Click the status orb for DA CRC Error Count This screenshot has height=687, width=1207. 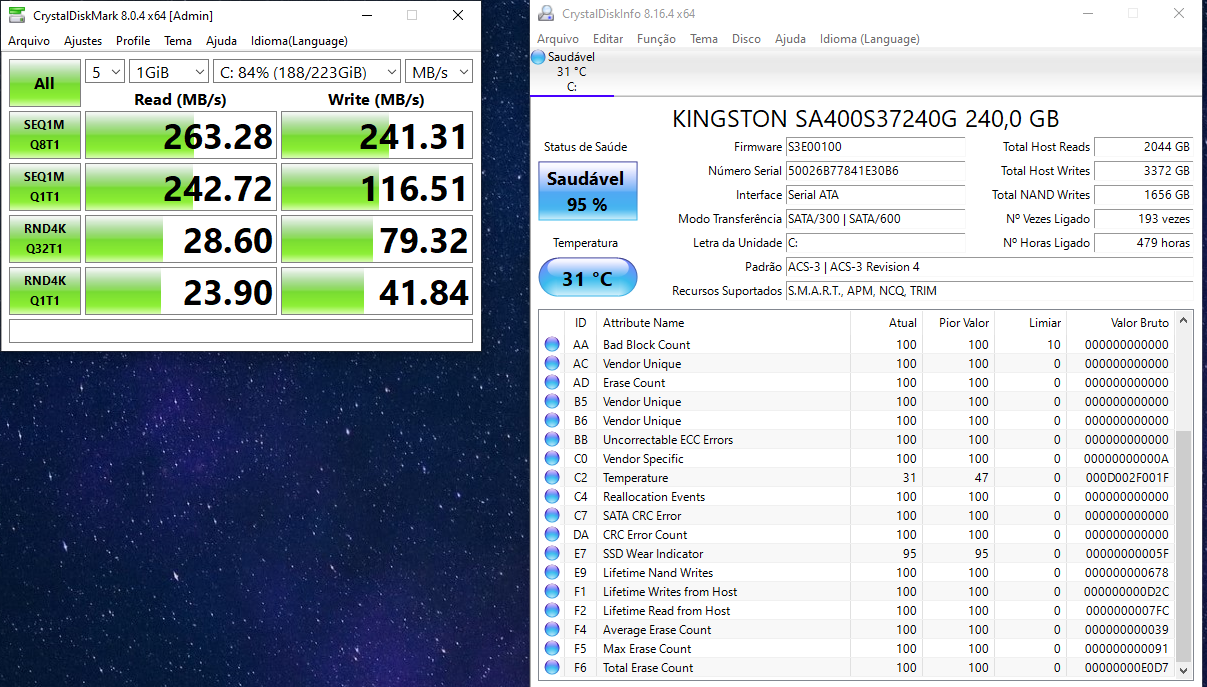click(x=552, y=535)
